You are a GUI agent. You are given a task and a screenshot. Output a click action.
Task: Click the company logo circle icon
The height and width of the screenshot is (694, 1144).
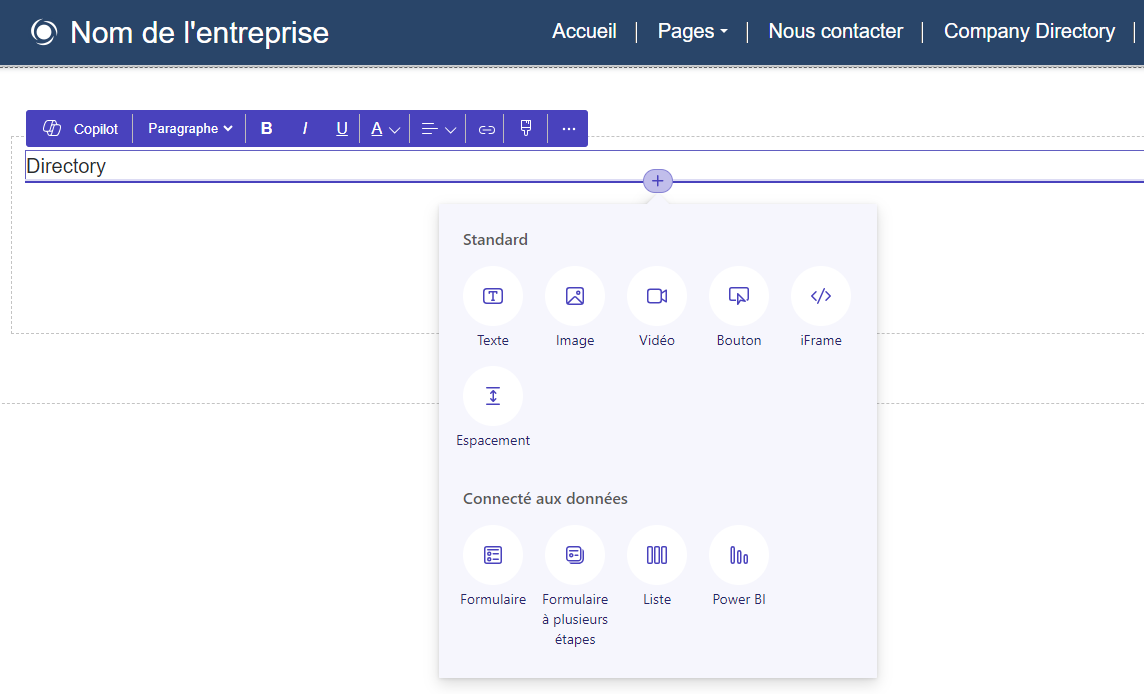coord(44,32)
